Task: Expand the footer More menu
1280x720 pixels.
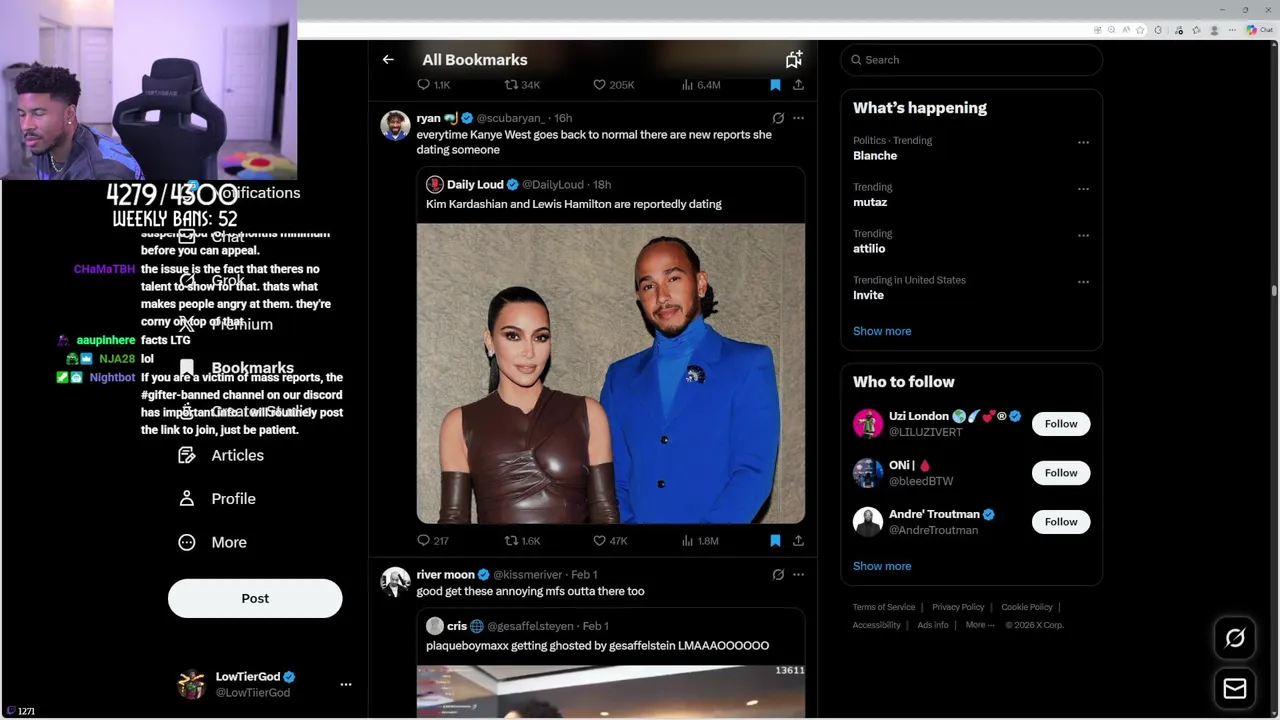Action: 980,625
